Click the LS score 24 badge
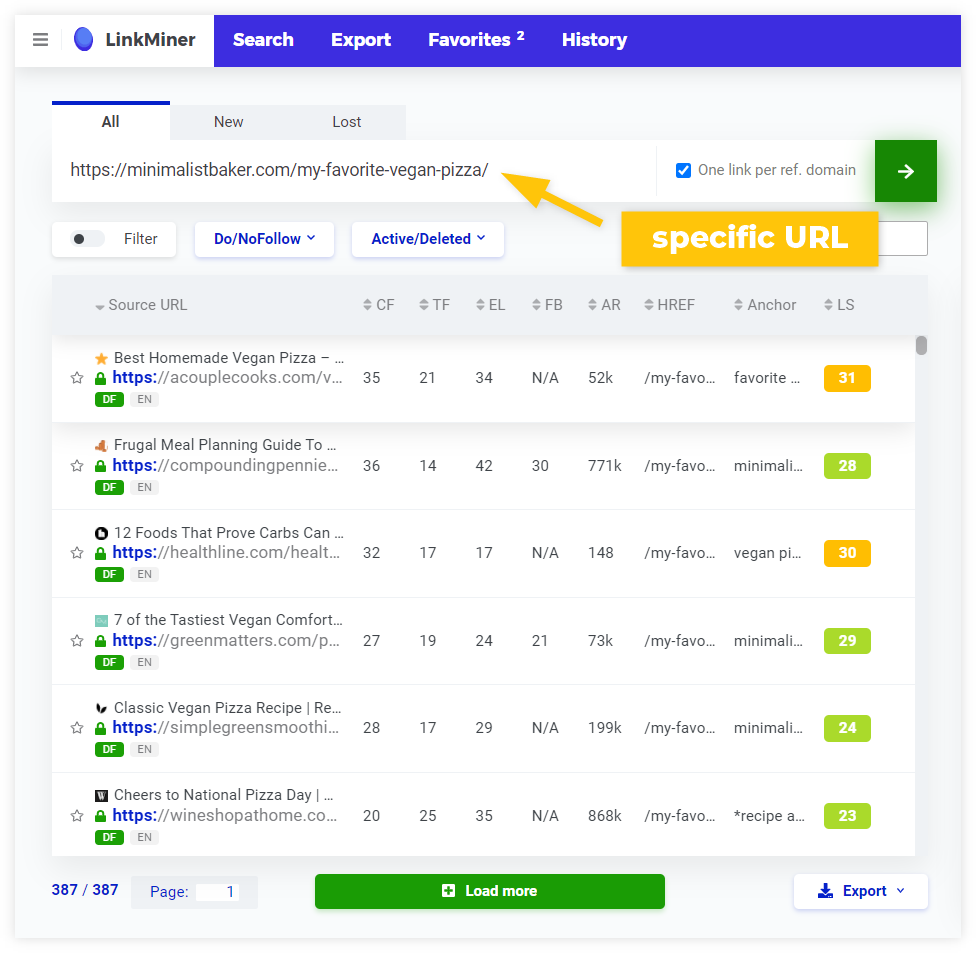This screenshot has height=953, width=976. pyautogui.click(x=847, y=728)
